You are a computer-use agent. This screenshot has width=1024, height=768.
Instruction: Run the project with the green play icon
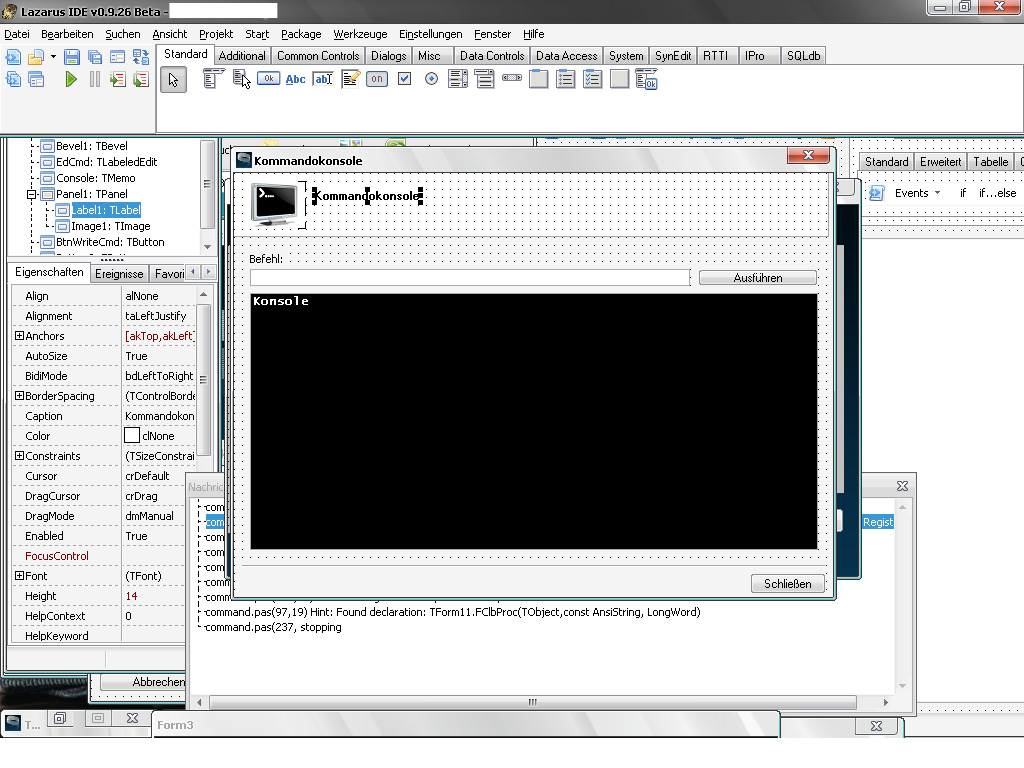click(x=72, y=80)
